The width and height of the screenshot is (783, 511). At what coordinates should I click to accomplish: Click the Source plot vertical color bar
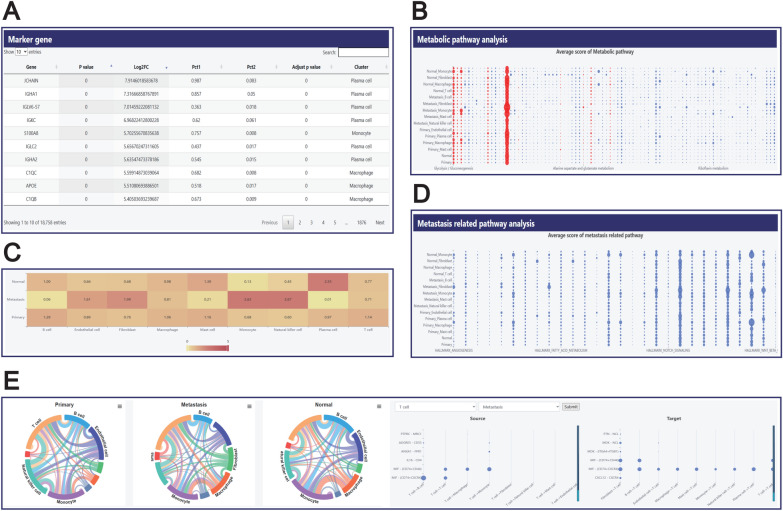pos(578,463)
